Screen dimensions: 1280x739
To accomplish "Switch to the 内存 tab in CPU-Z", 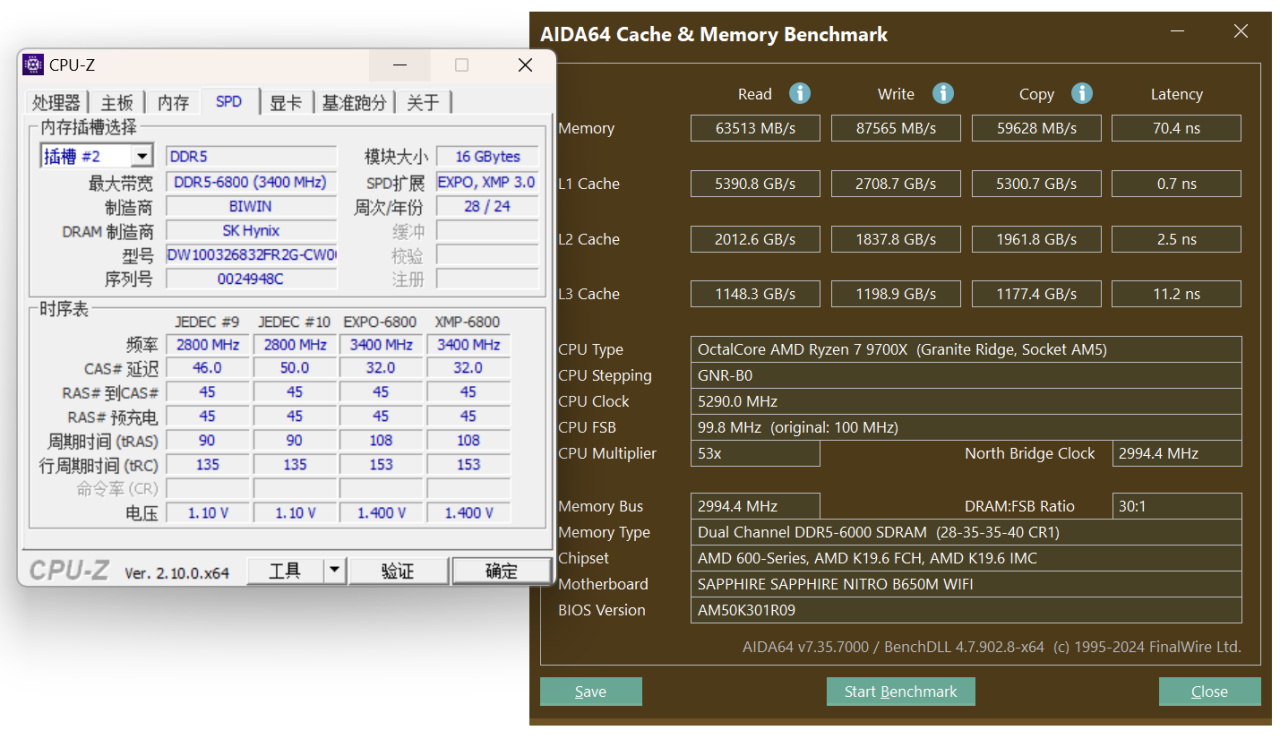I will (x=173, y=102).
